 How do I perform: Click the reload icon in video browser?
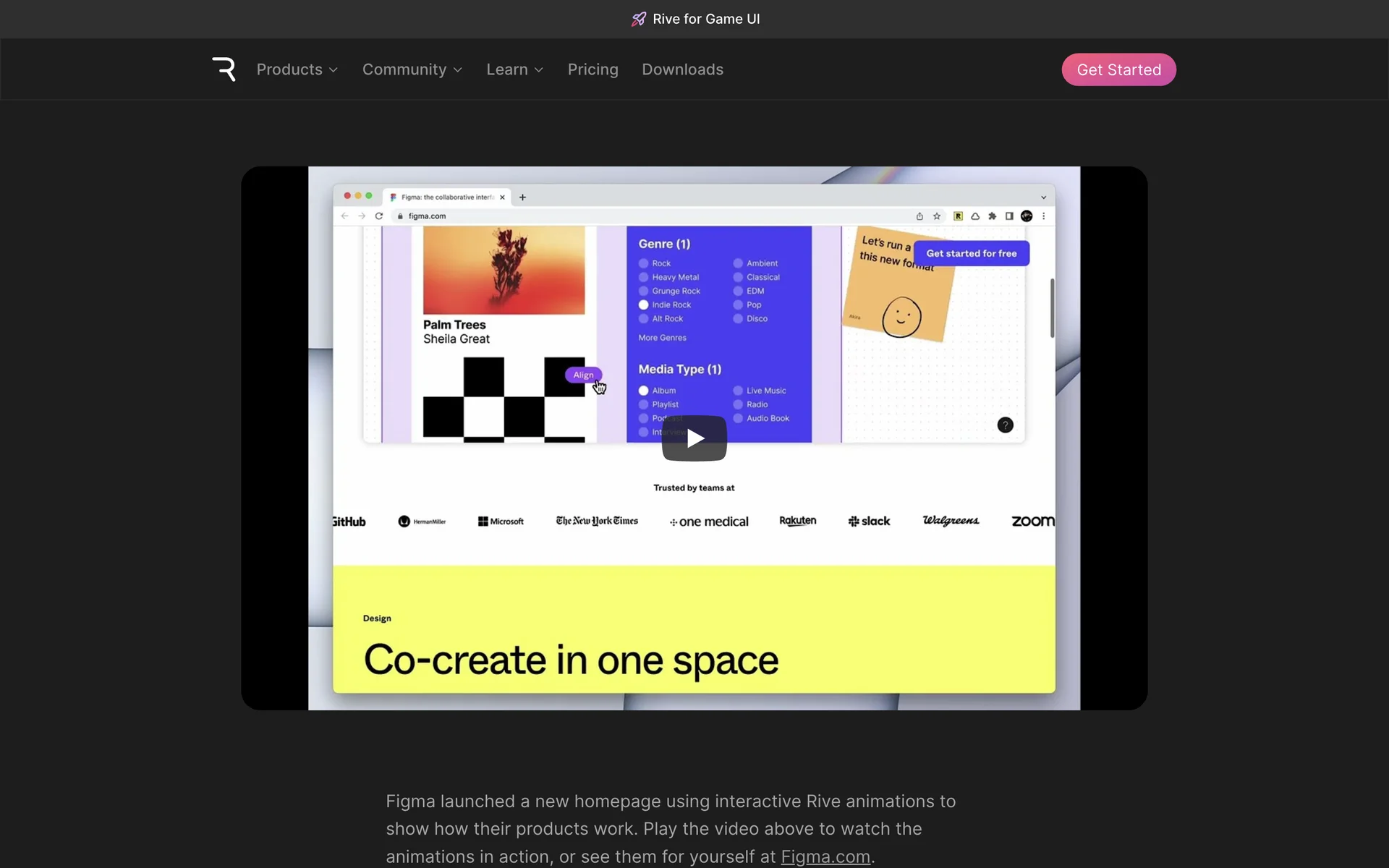point(378,216)
